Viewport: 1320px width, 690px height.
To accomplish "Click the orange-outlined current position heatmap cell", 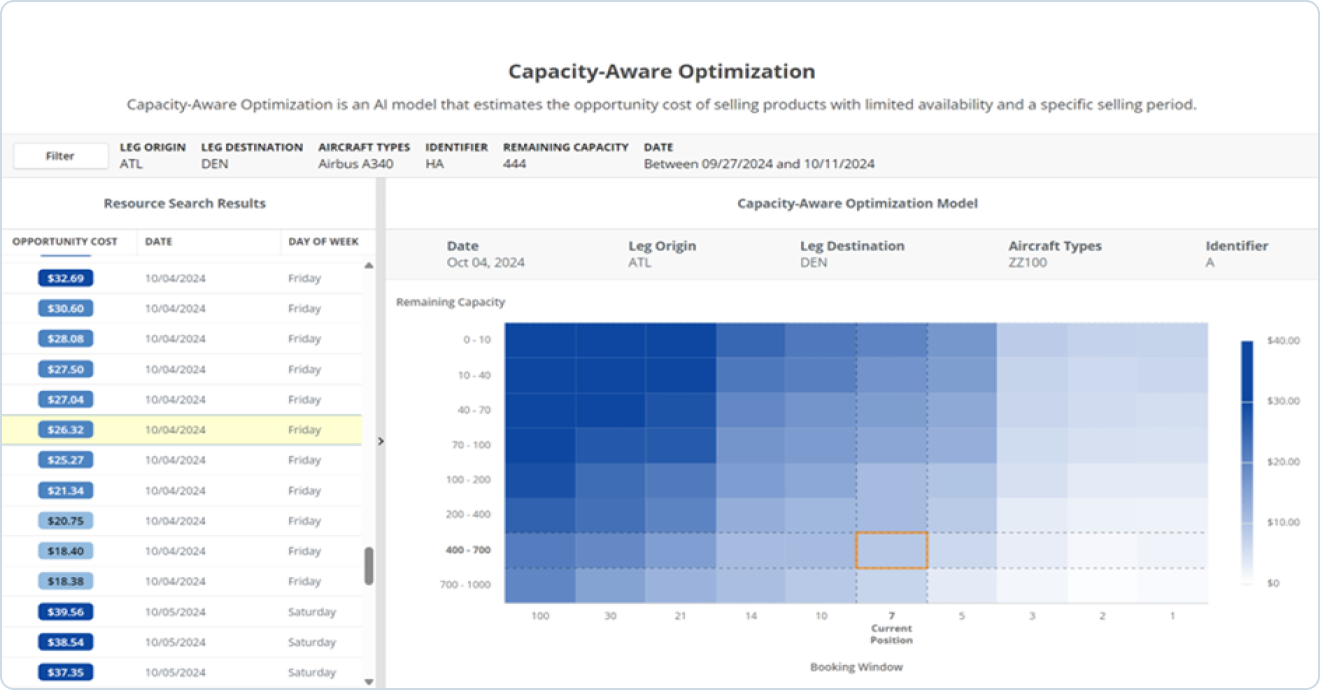I will pos(891,551).
